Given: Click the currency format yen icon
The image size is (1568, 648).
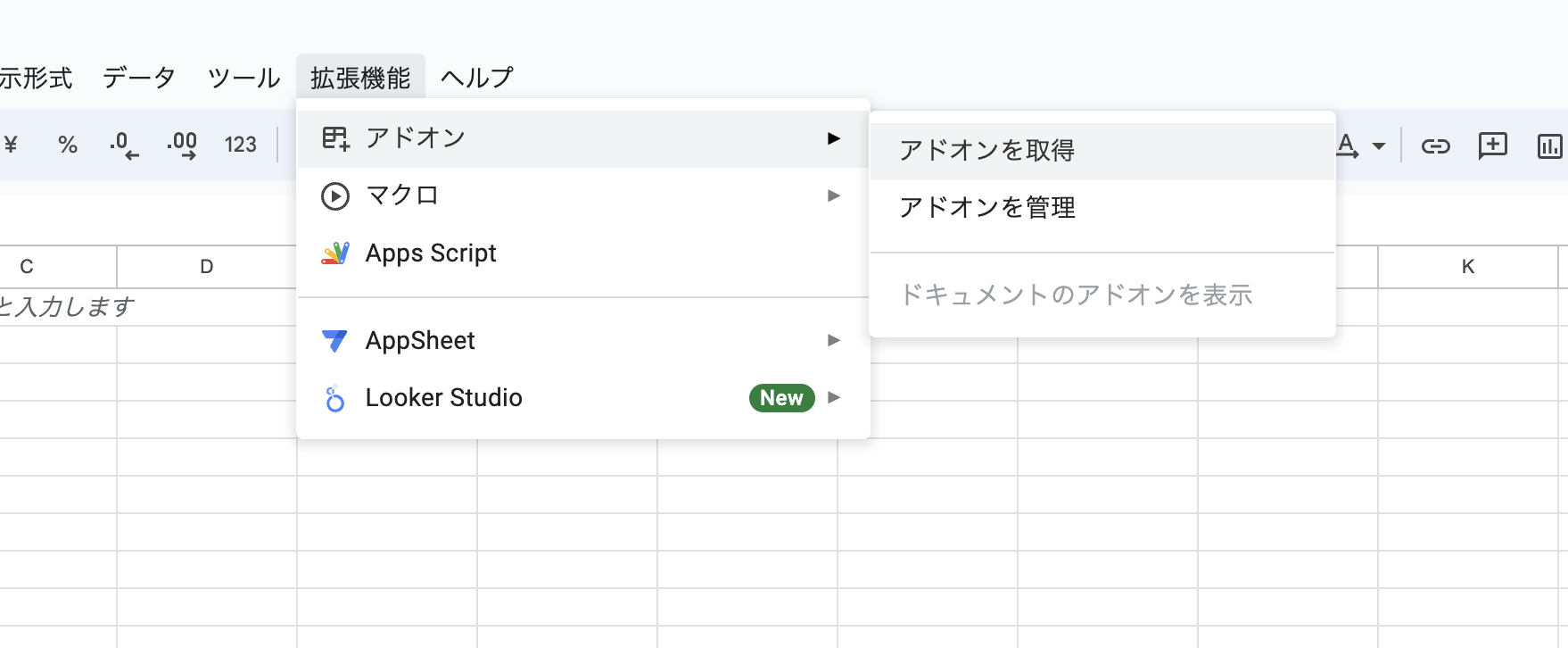Looking at the screenshot, I should point(11,145).
